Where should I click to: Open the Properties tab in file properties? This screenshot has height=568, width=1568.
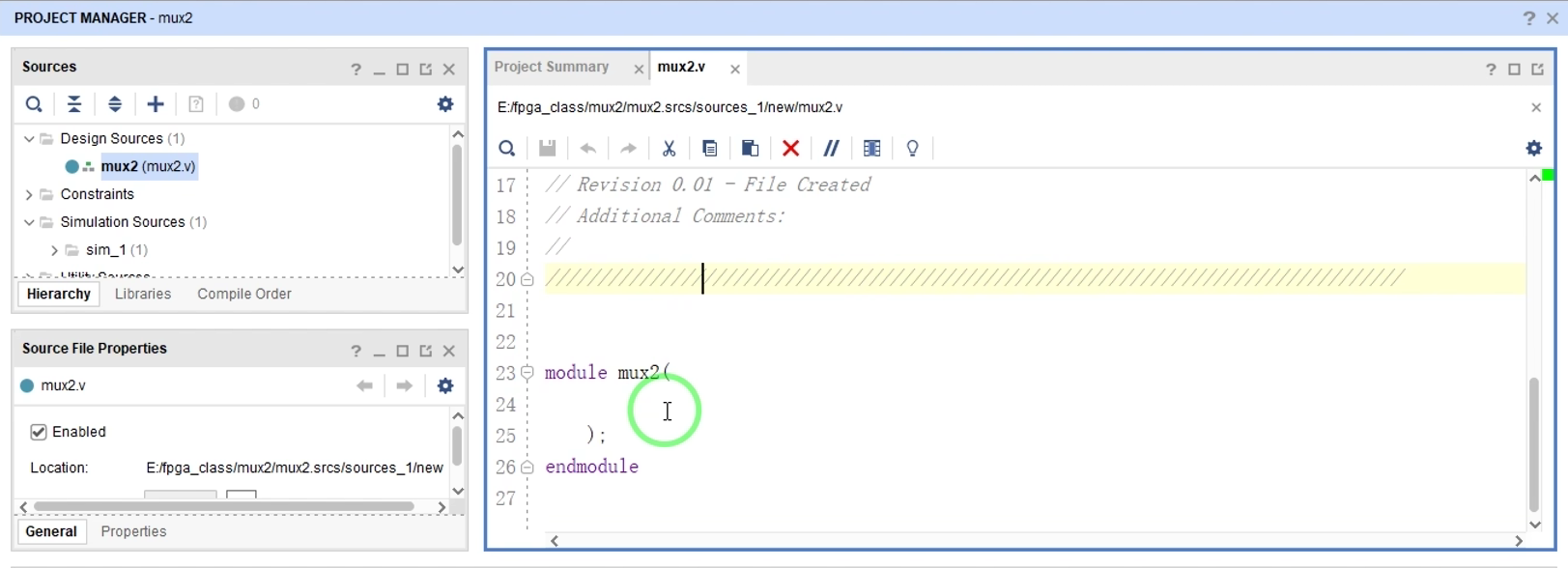point(133,531)
